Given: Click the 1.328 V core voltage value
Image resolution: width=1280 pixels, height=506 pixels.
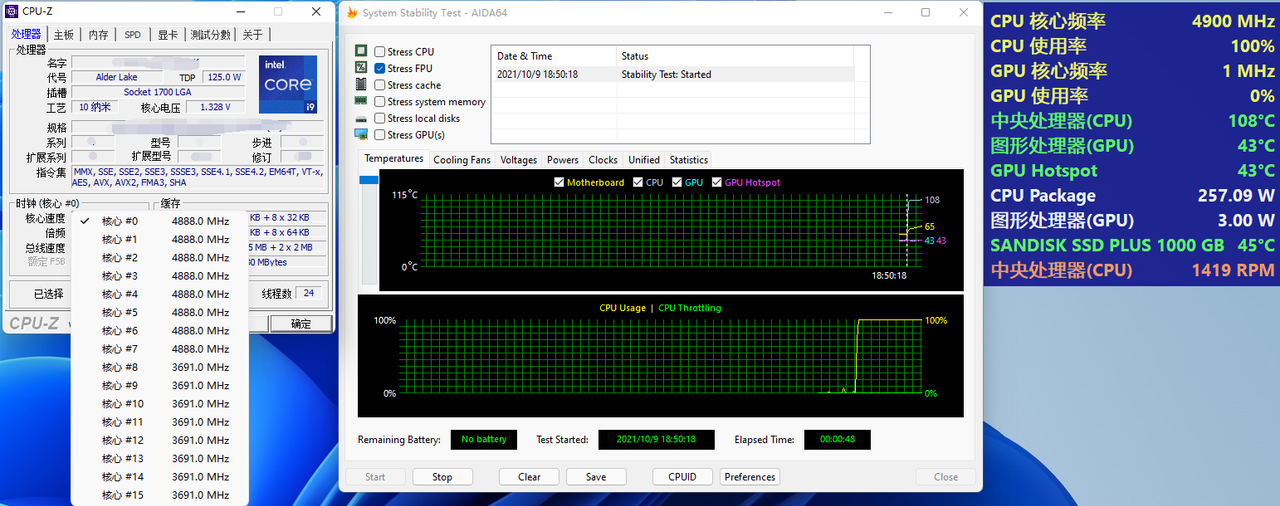Looking at the screenshot, I should pos(214,107).
